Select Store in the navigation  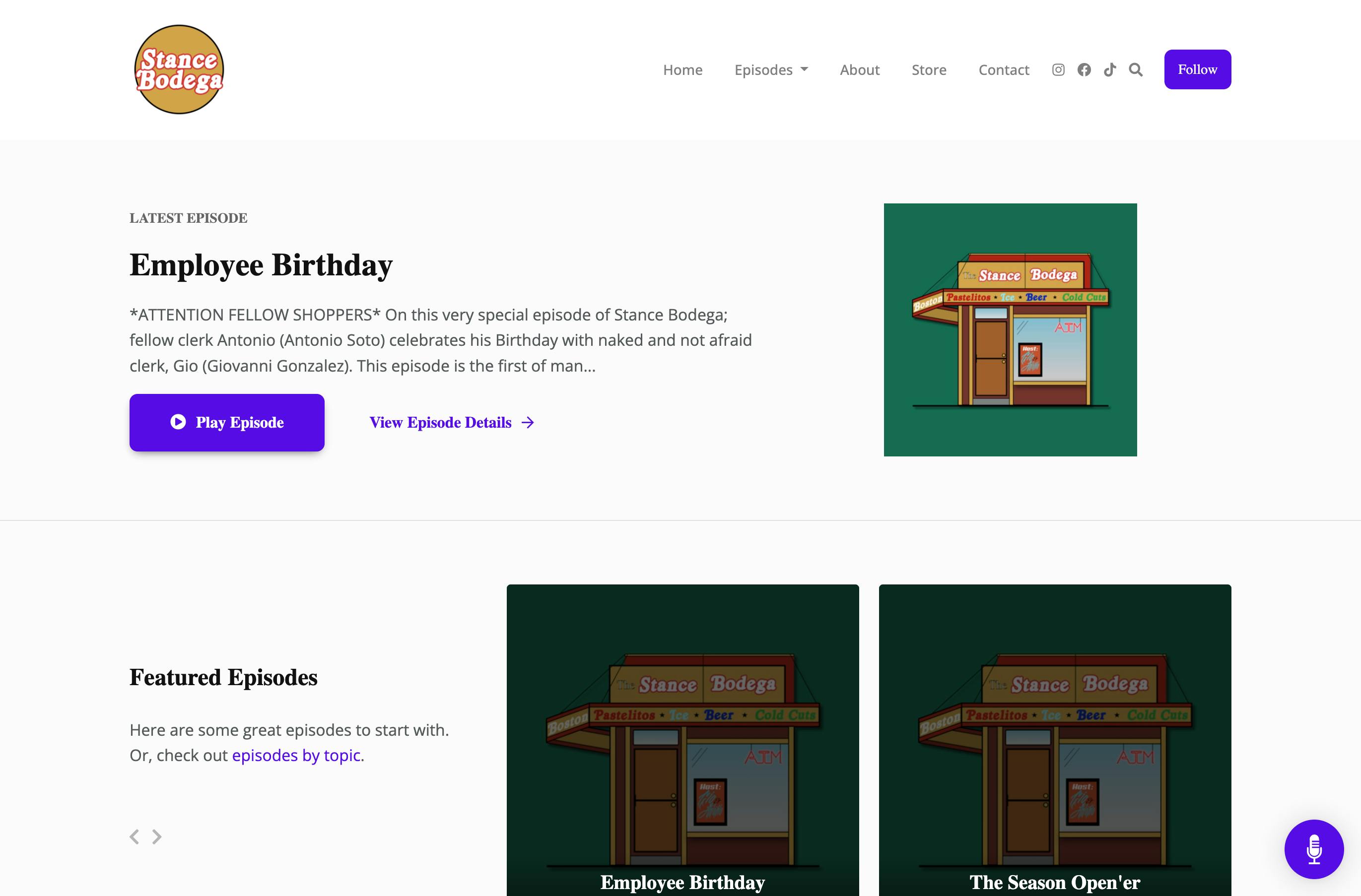tap(929, 69)
